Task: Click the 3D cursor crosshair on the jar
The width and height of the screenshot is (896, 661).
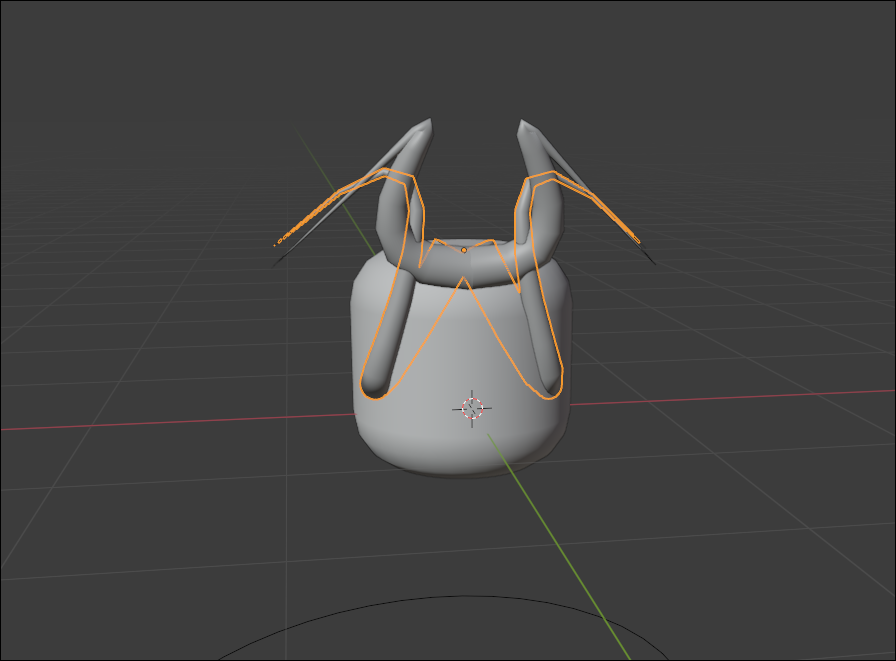Action: 472,408
